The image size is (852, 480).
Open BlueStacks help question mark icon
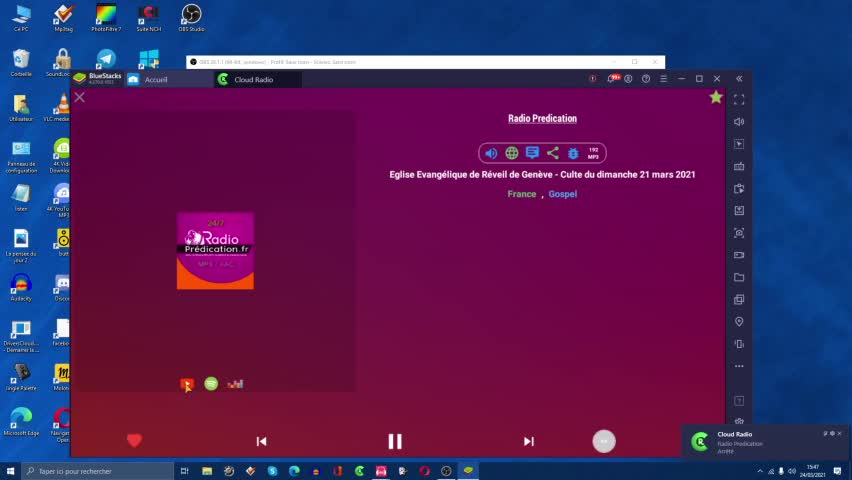coord(646,79)
